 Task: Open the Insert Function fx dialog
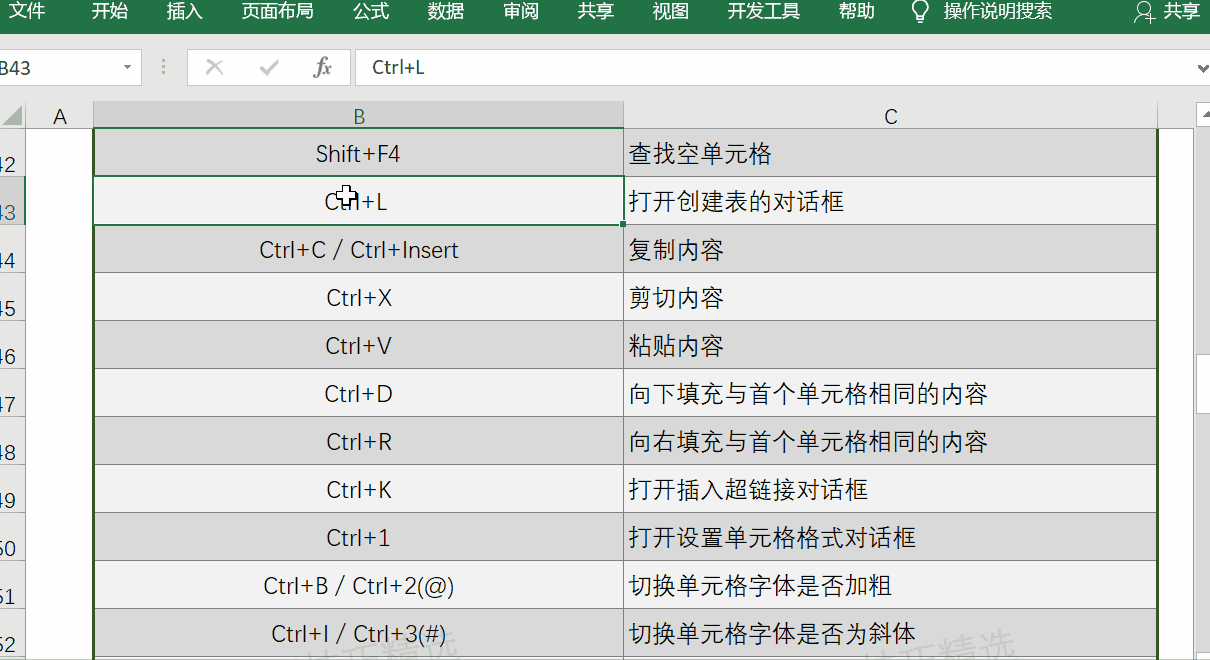322,67
